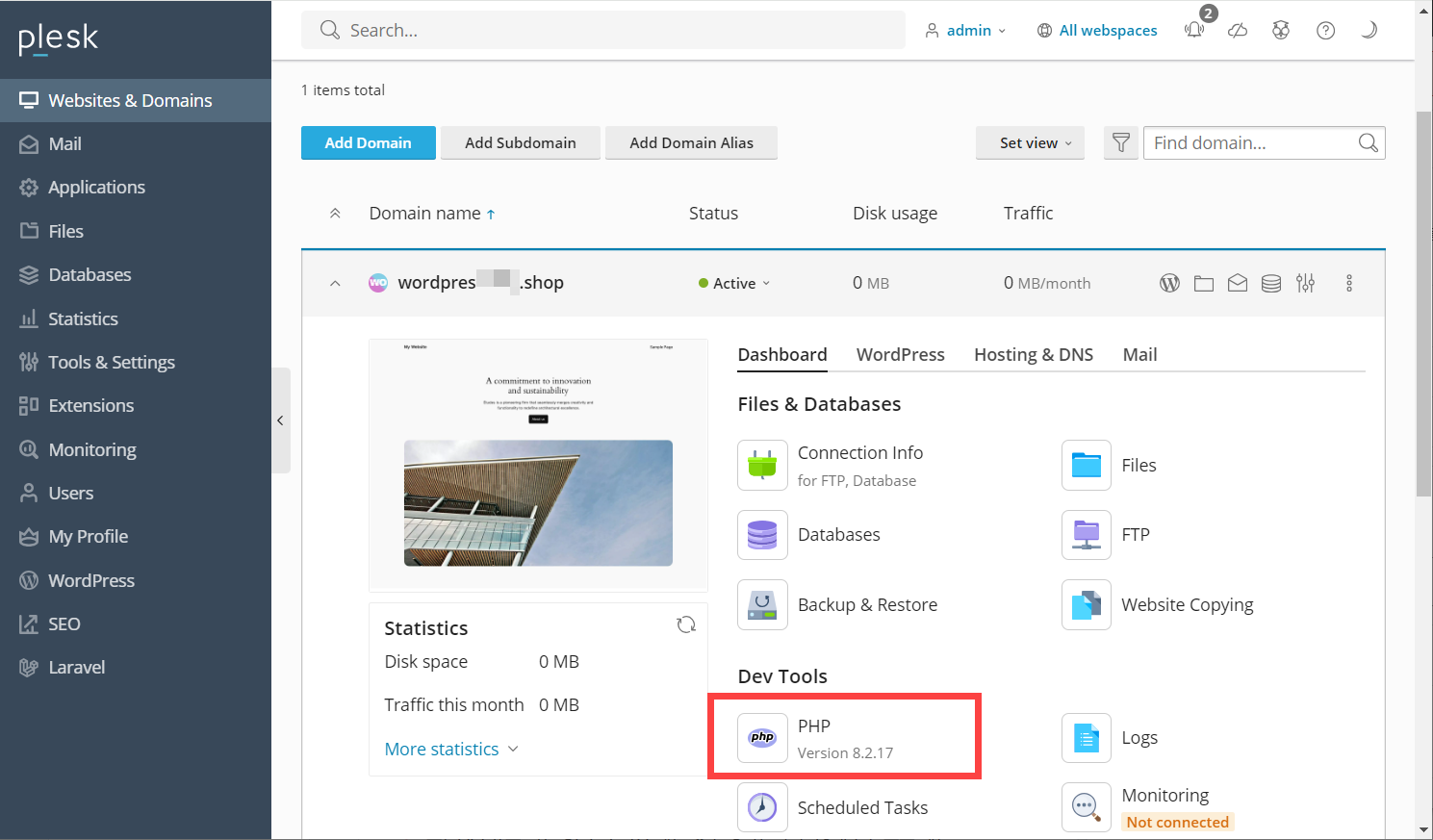Open the Logs tile
Image resolution: width=1433 pixels, height=840 pixels.
[1087, 738]
